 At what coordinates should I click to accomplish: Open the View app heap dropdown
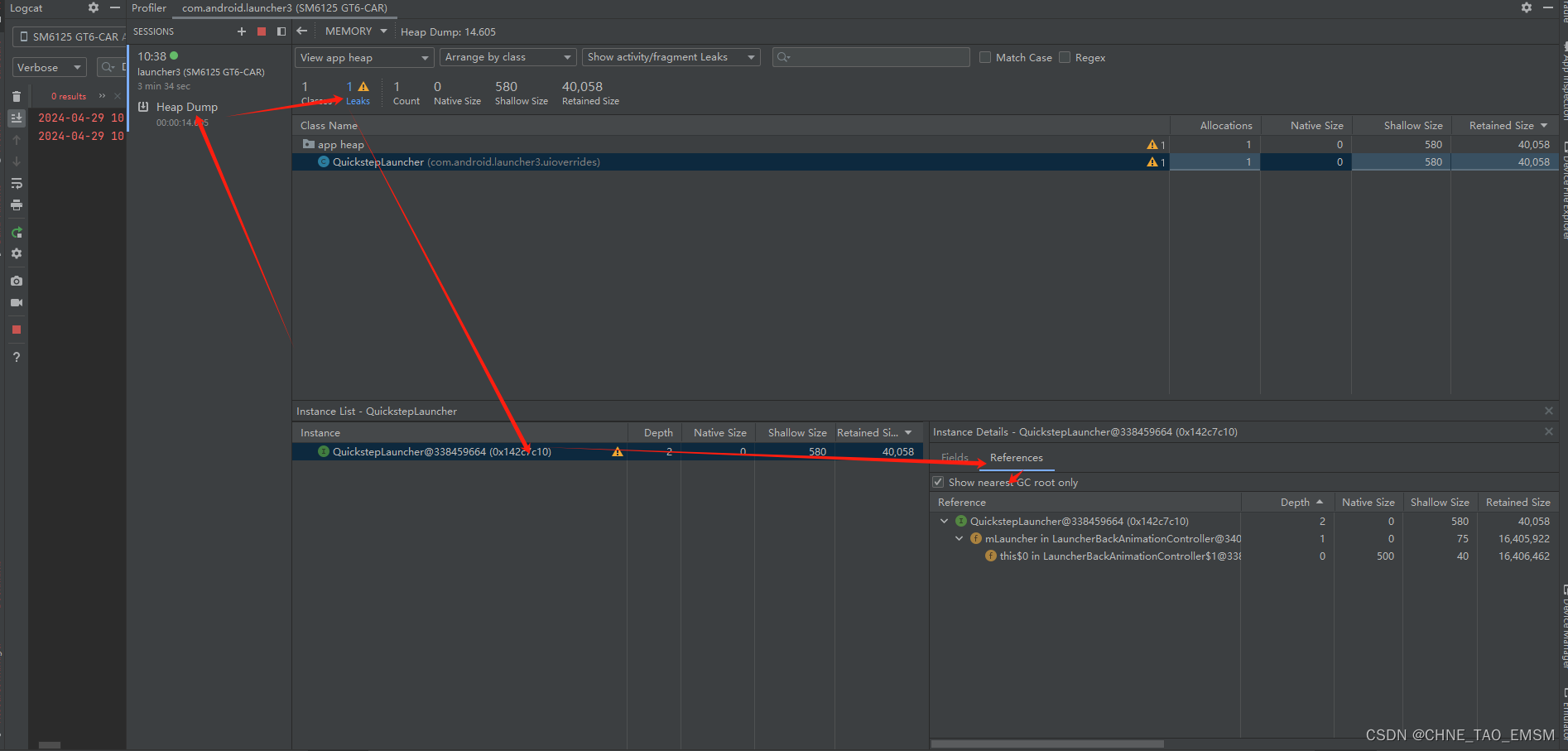coord(363,57)
